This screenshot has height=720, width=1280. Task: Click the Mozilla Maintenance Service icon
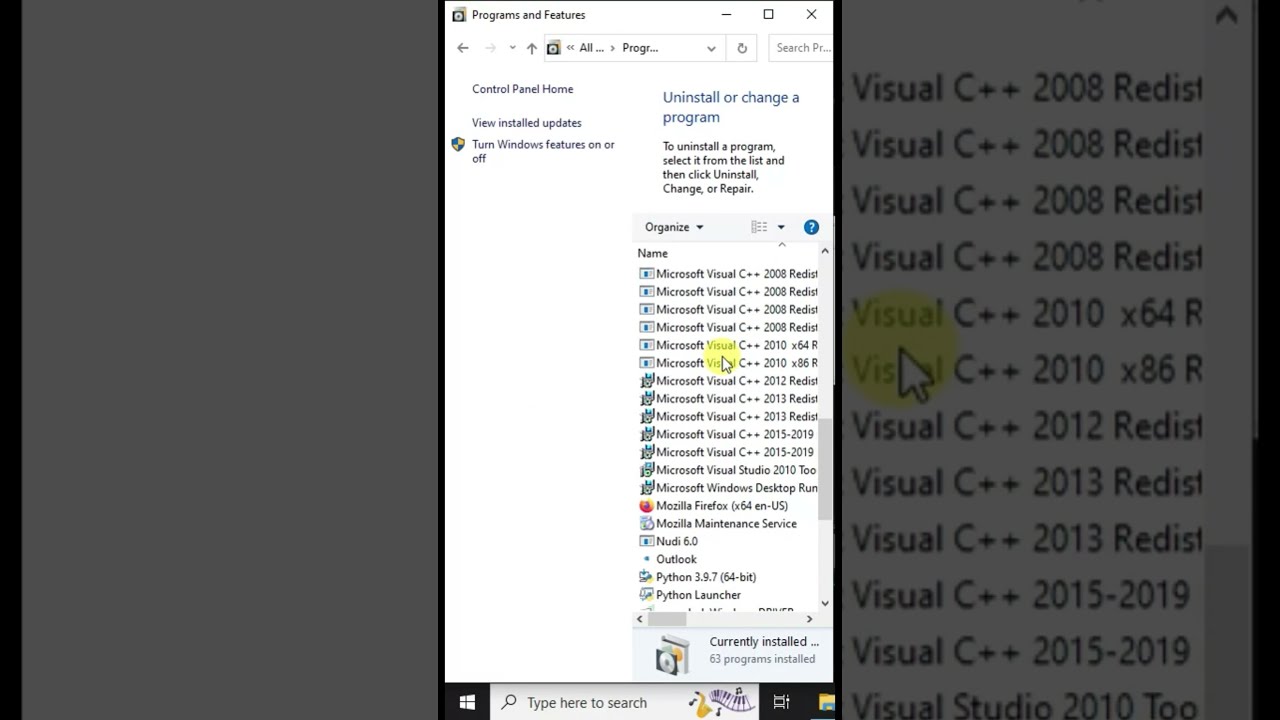(646, 524)
